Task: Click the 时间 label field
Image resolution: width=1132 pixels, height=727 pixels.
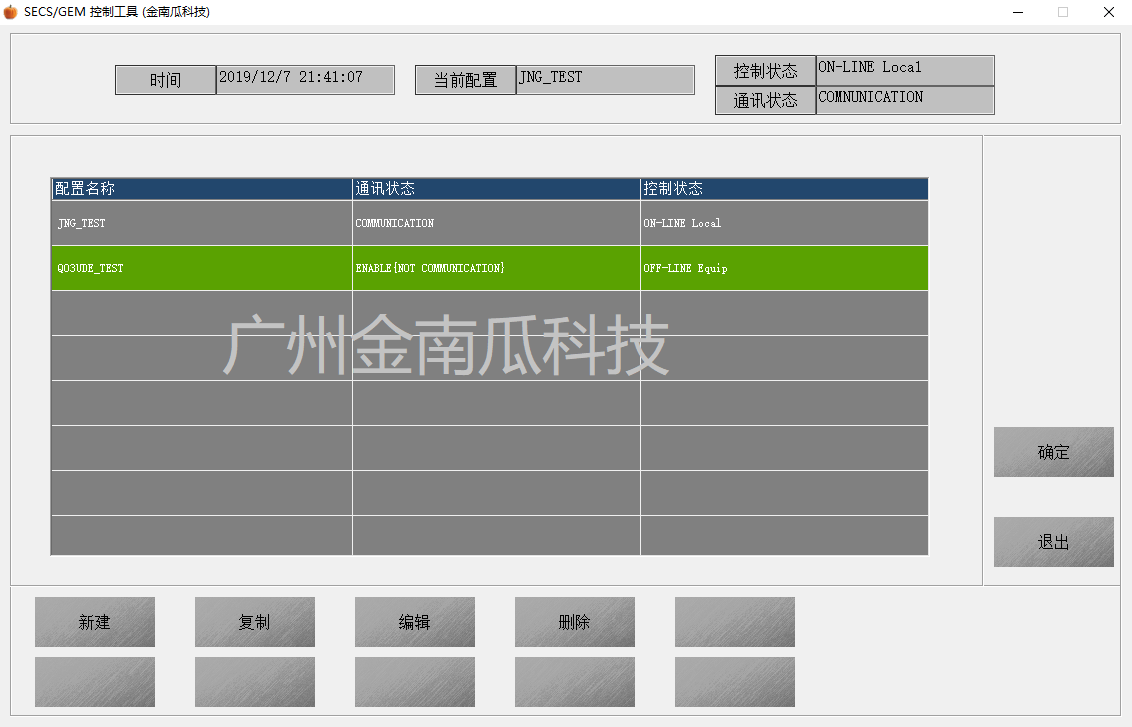Action: point(165,79)
